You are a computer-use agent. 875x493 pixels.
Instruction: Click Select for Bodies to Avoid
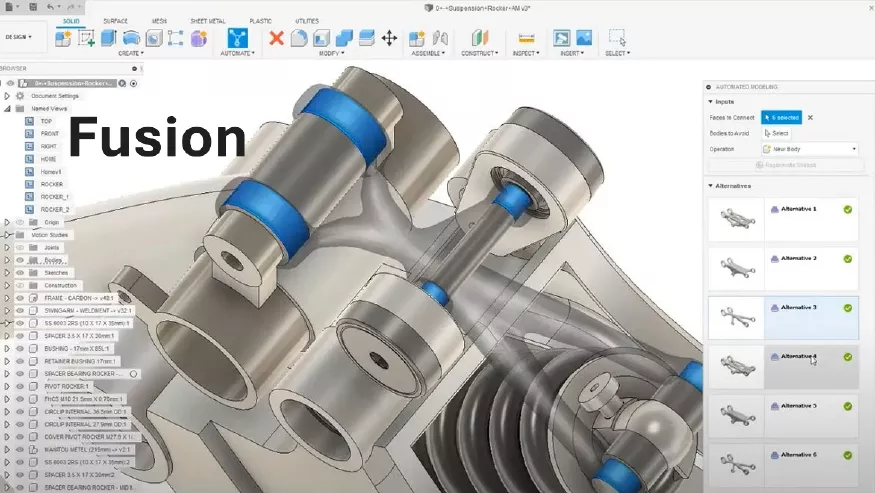tap(776, 133)
